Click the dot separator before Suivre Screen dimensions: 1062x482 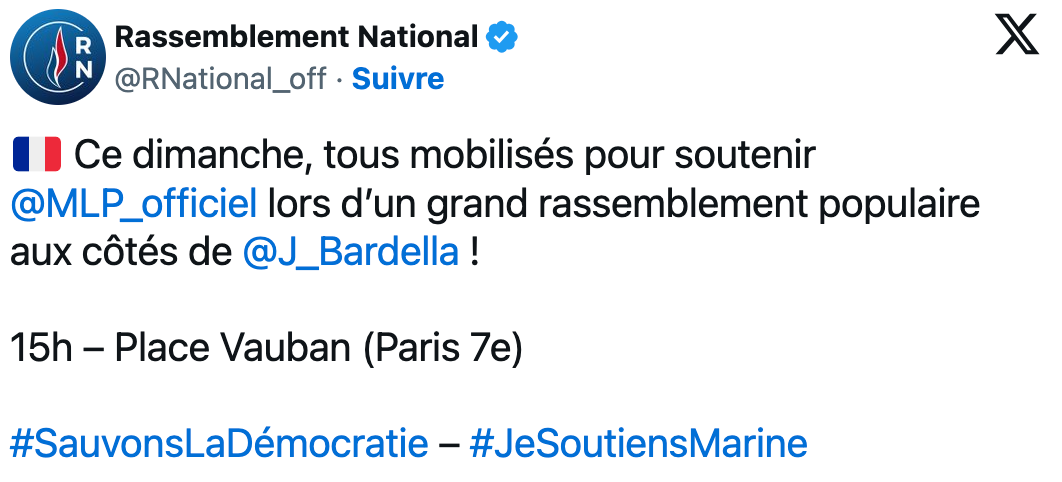[340, 80]
